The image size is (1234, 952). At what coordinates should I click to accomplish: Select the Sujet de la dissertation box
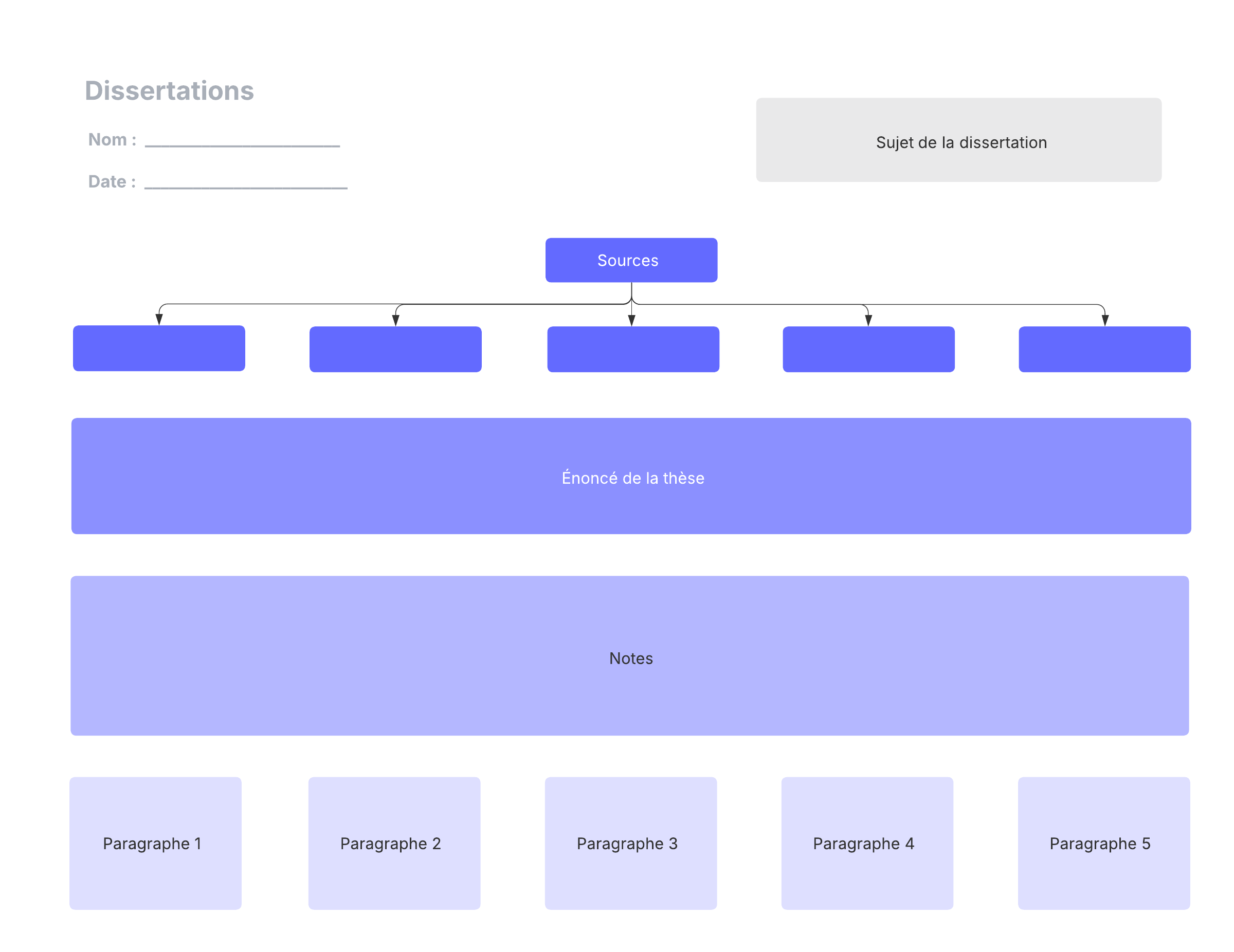[x=958, y=140]
